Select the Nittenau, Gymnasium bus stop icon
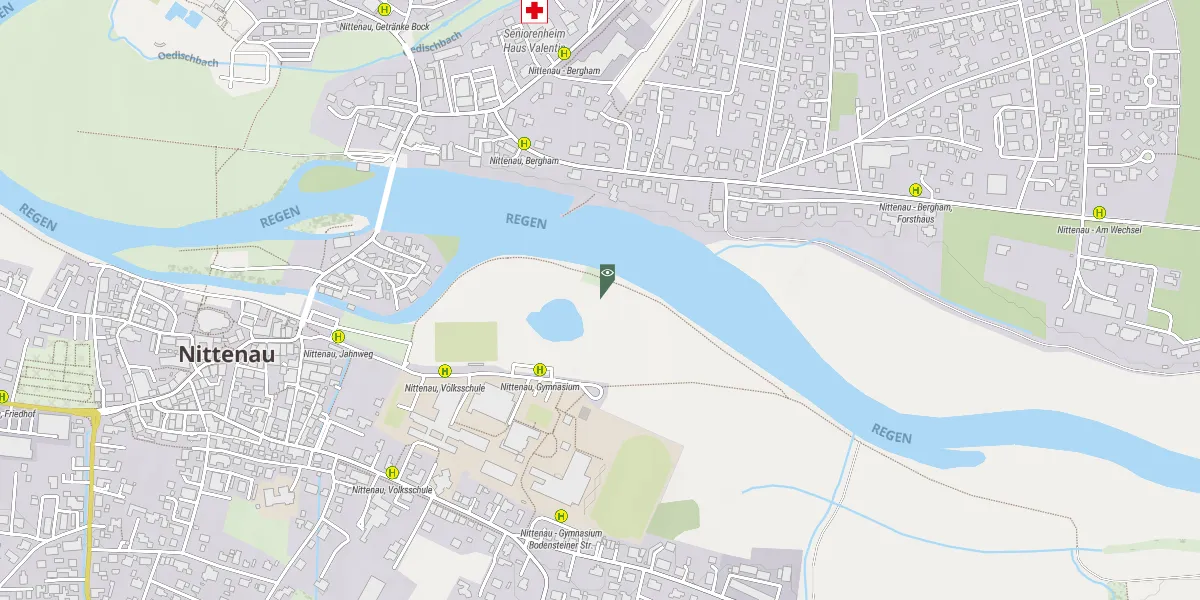 (540, 370)
